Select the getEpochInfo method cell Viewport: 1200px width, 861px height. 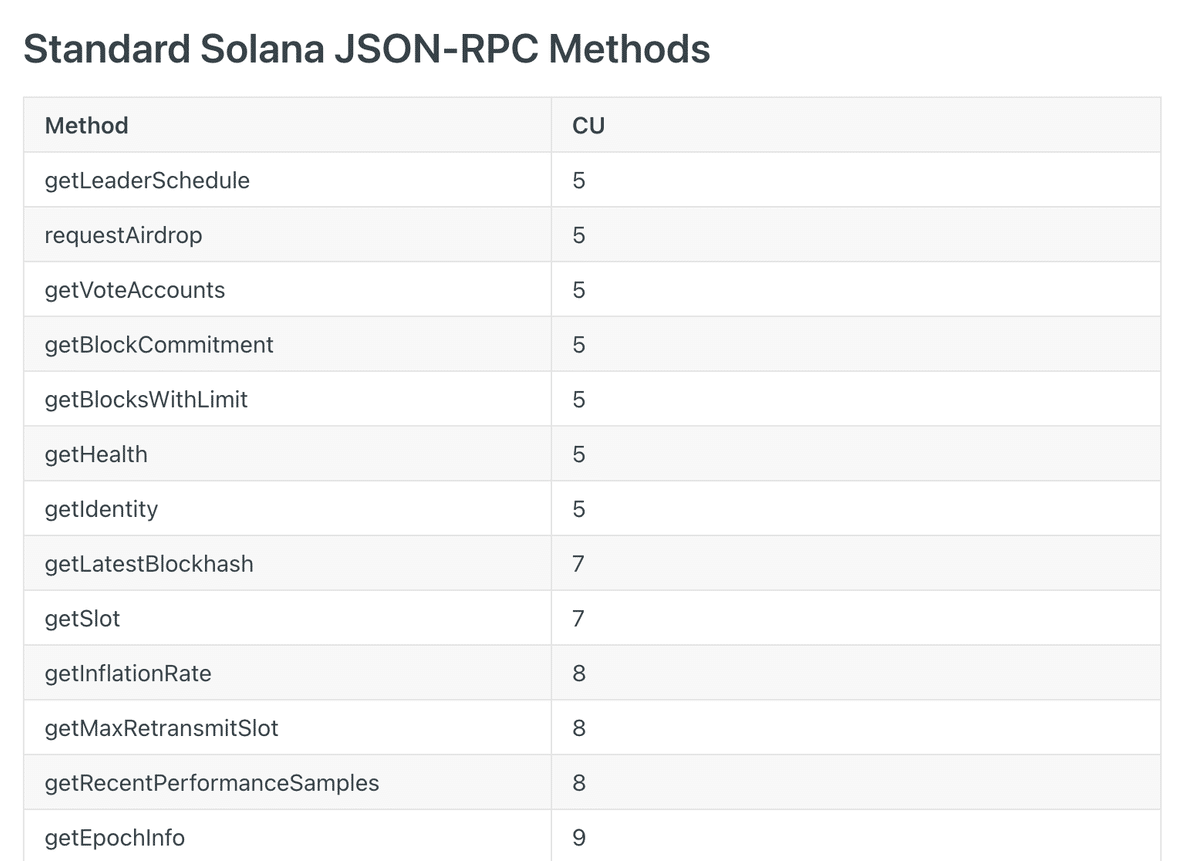(x=115, y=837)
